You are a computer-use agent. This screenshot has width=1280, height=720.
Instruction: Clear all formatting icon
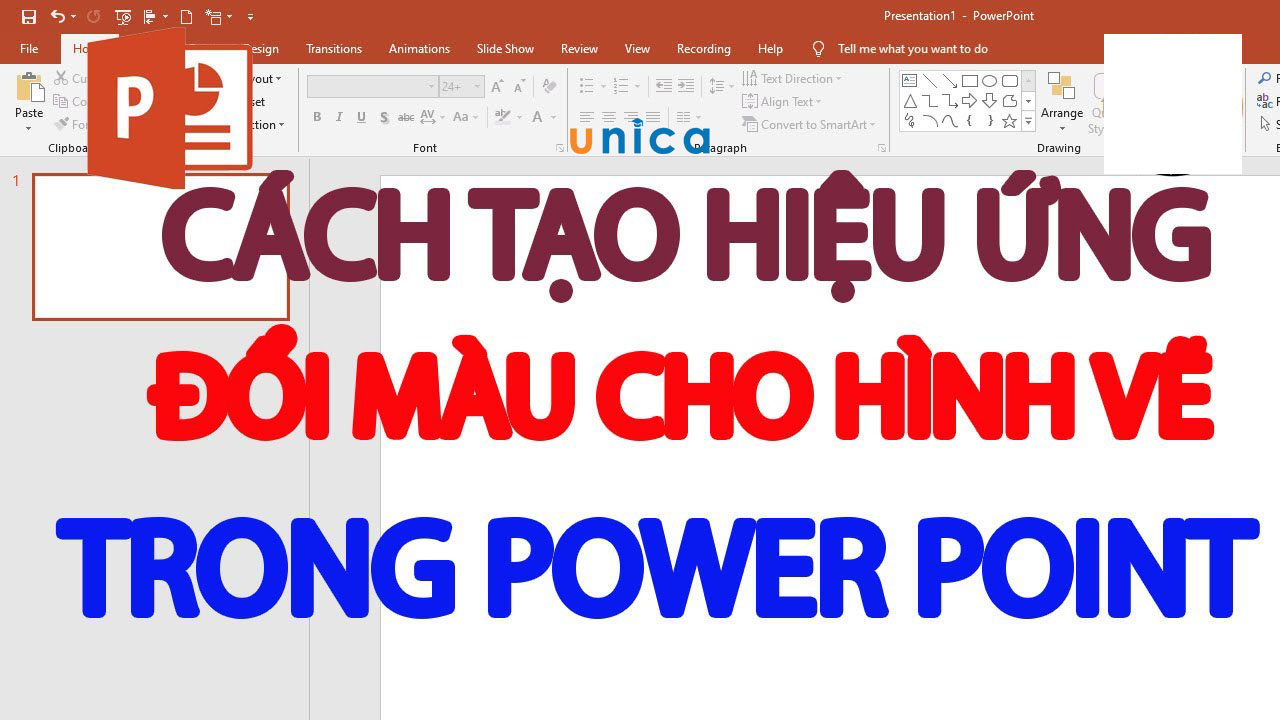coord(549,87)
